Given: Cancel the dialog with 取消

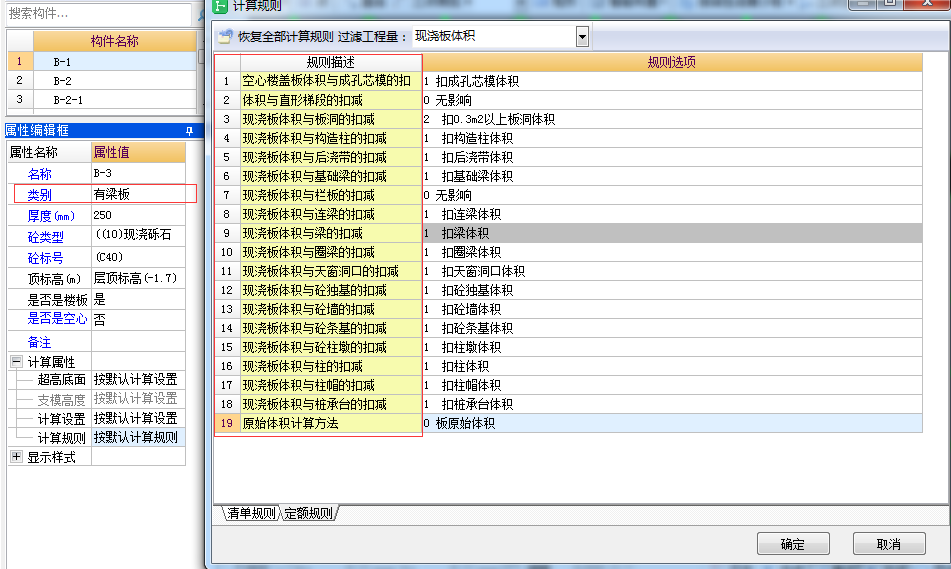Looking at the screenshot, I should tap(889, 544).
